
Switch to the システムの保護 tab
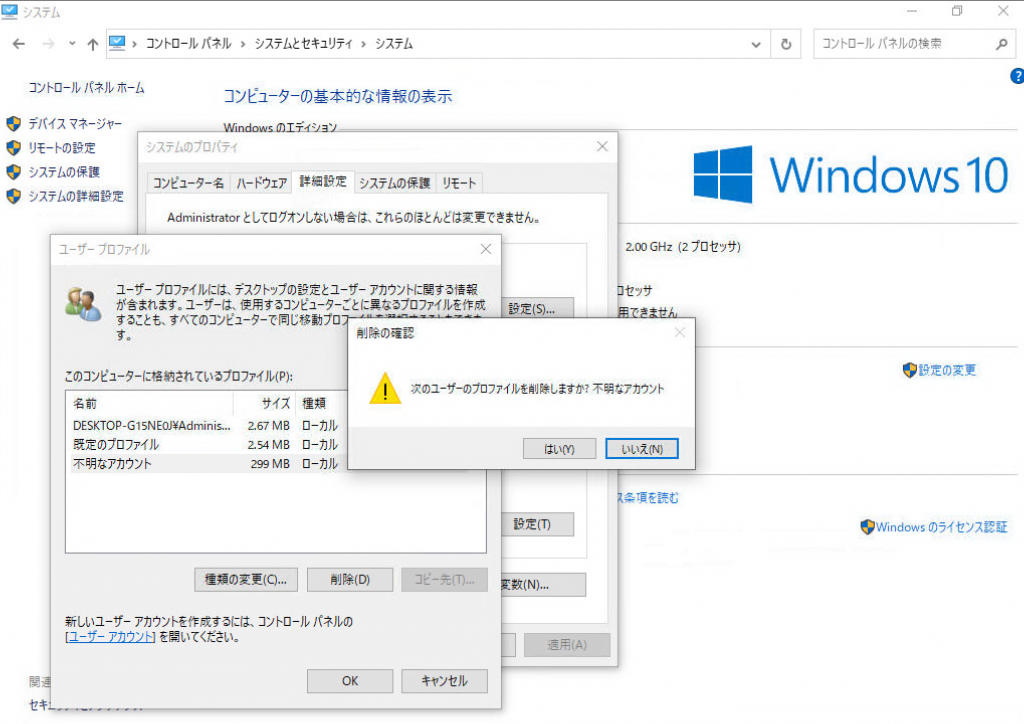pos(394,183)
